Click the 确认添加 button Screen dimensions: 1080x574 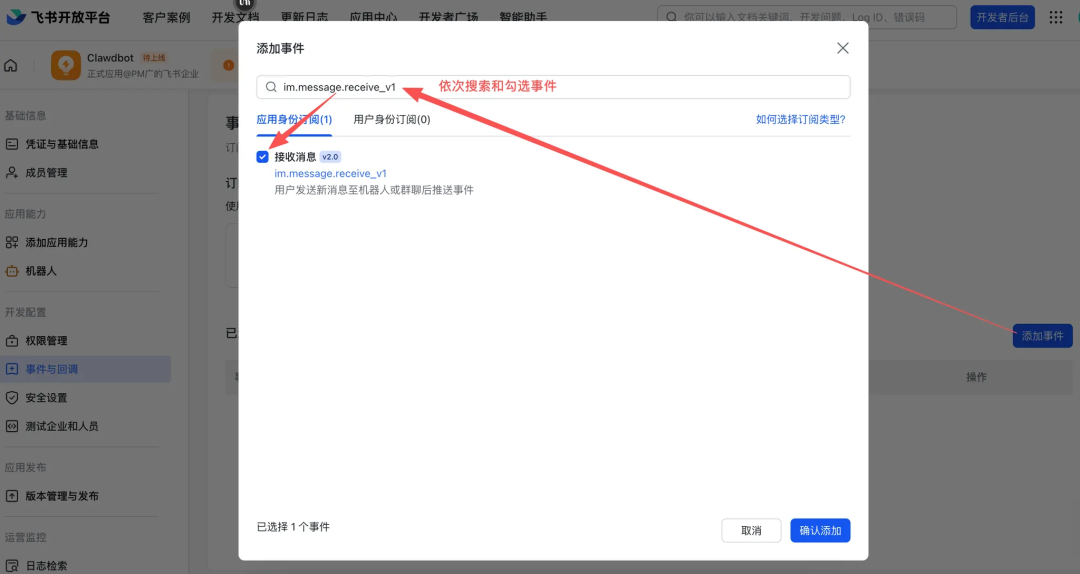coord(819,530)
